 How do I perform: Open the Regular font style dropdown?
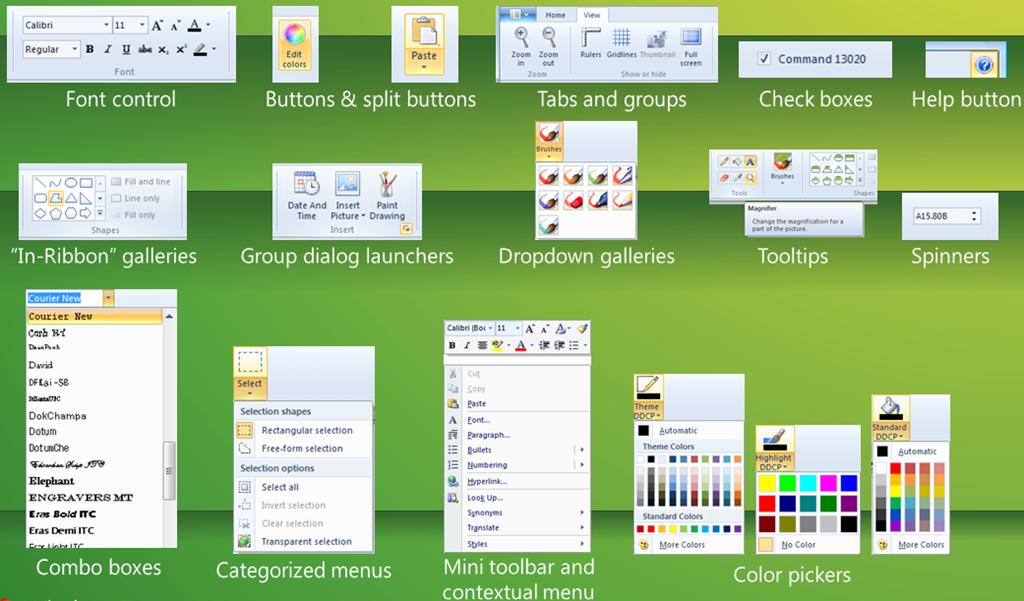[75, 49]
